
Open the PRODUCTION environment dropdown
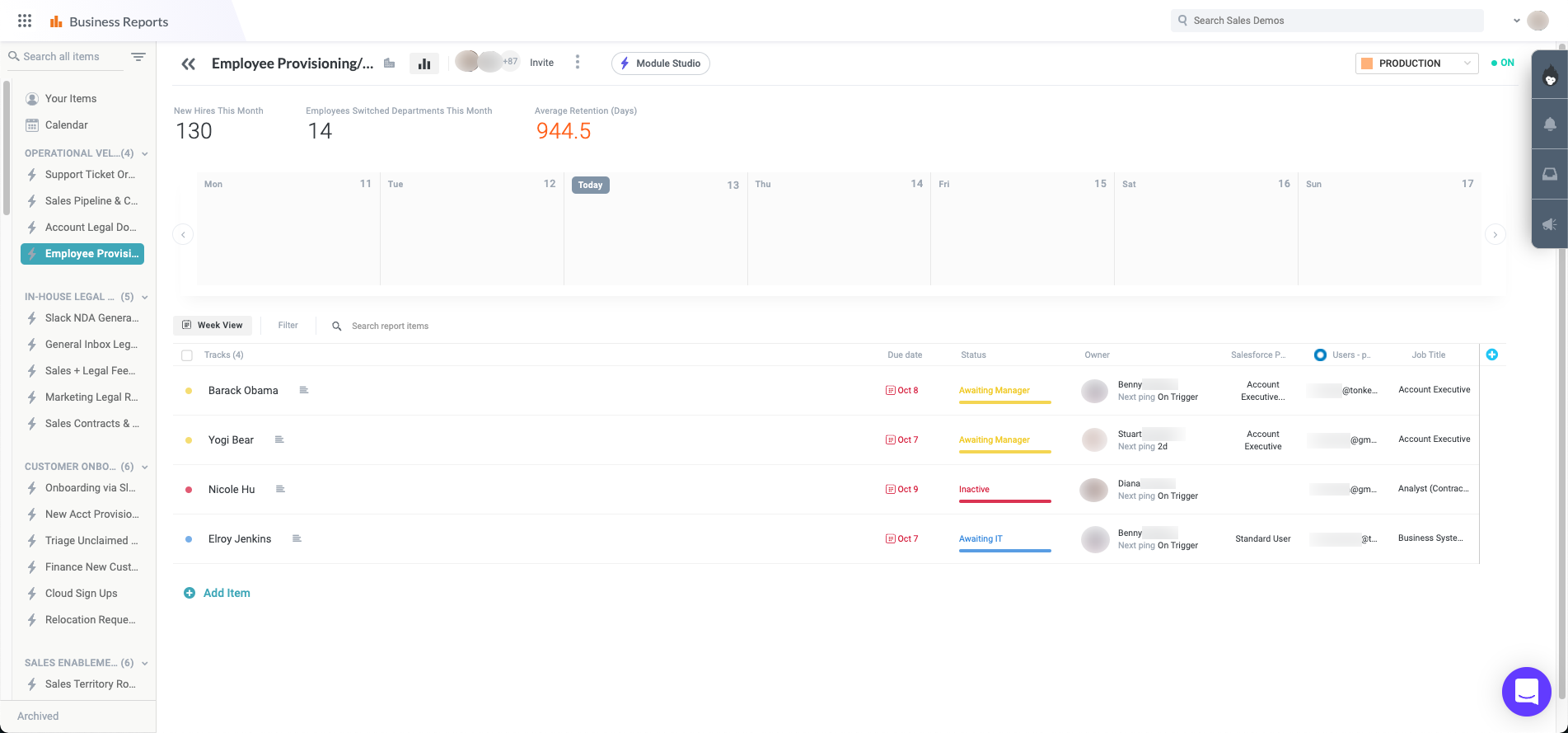pyautogui.click(x=1416, y=63)
